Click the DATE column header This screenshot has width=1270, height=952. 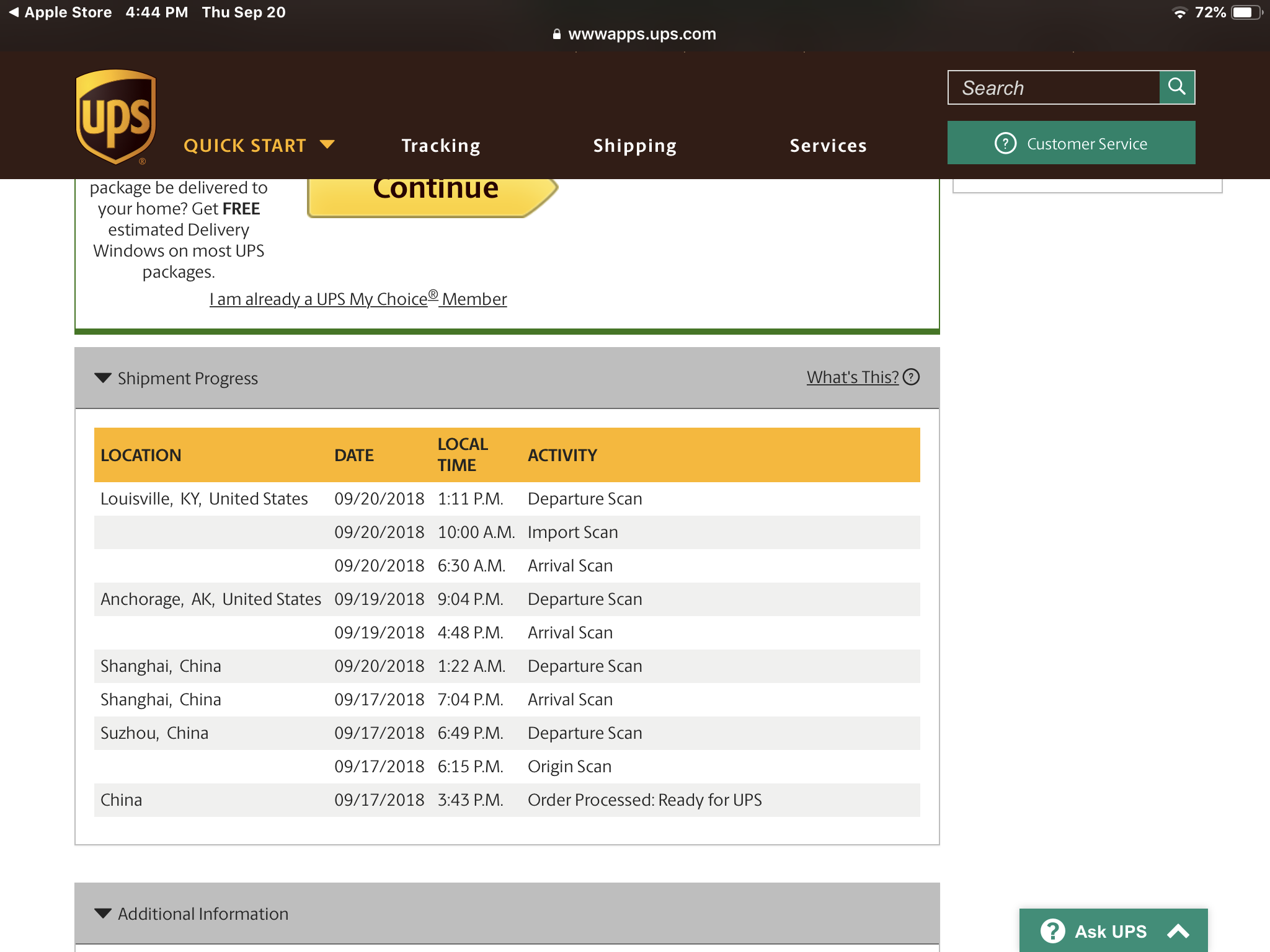[354, 455]
